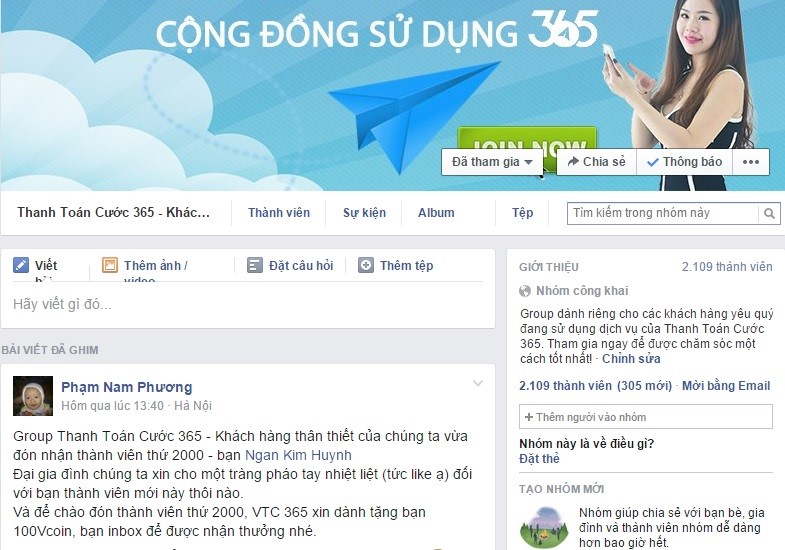Click the Đặt thẻ link
The width and height of the screenshot is (785, 550).
tap(539, 458)
